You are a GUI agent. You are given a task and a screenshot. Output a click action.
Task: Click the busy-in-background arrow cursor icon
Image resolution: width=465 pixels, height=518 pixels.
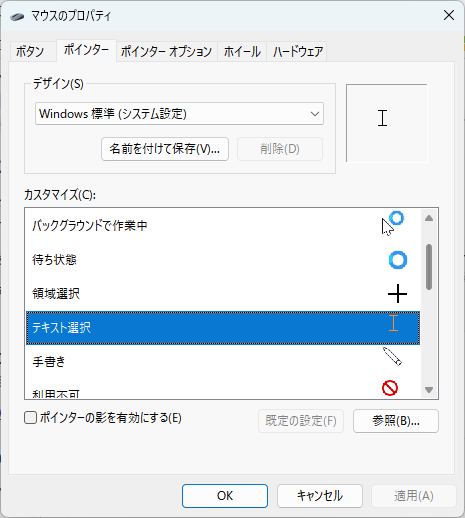click(393, 223)
